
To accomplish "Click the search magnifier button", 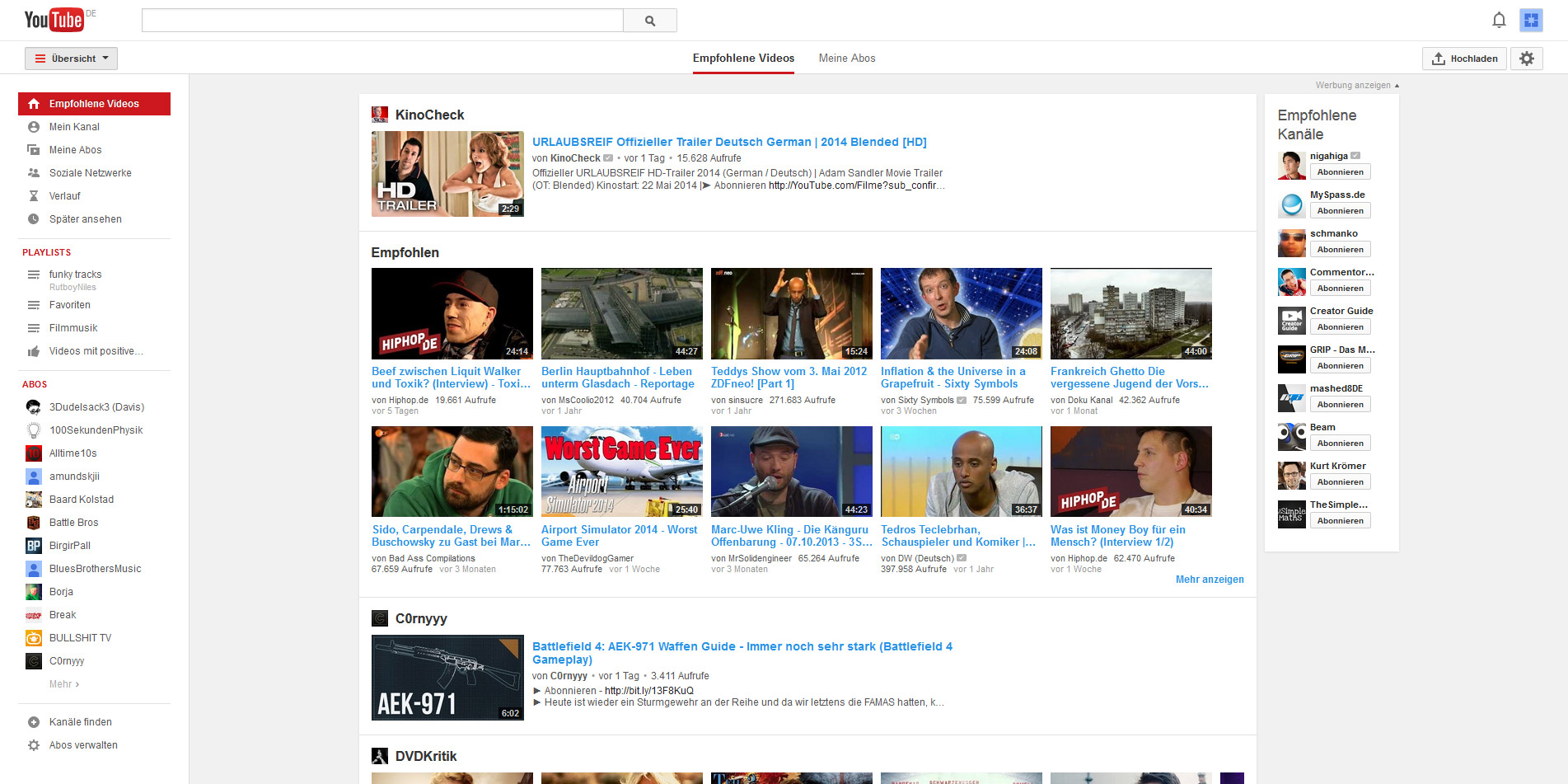I will point(649,21).
